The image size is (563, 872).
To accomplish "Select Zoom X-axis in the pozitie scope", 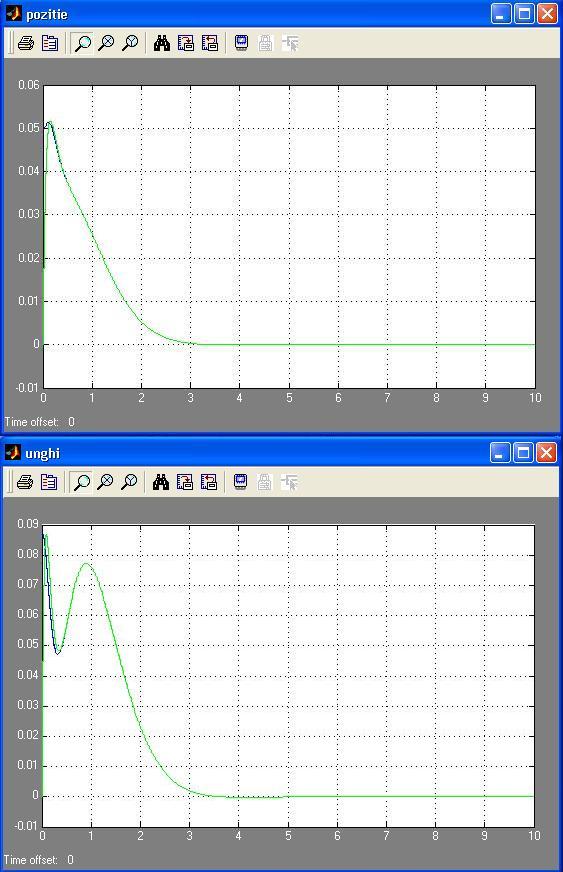I will (106, 43).
